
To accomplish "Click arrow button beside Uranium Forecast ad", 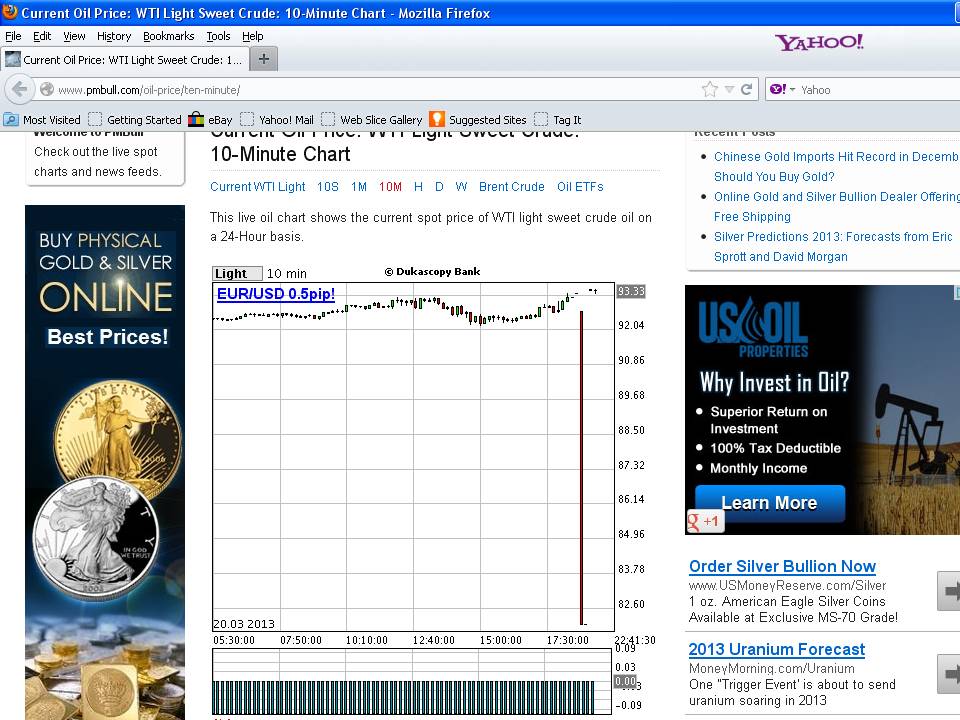I will pyautogui.click(x=948, y=673).
